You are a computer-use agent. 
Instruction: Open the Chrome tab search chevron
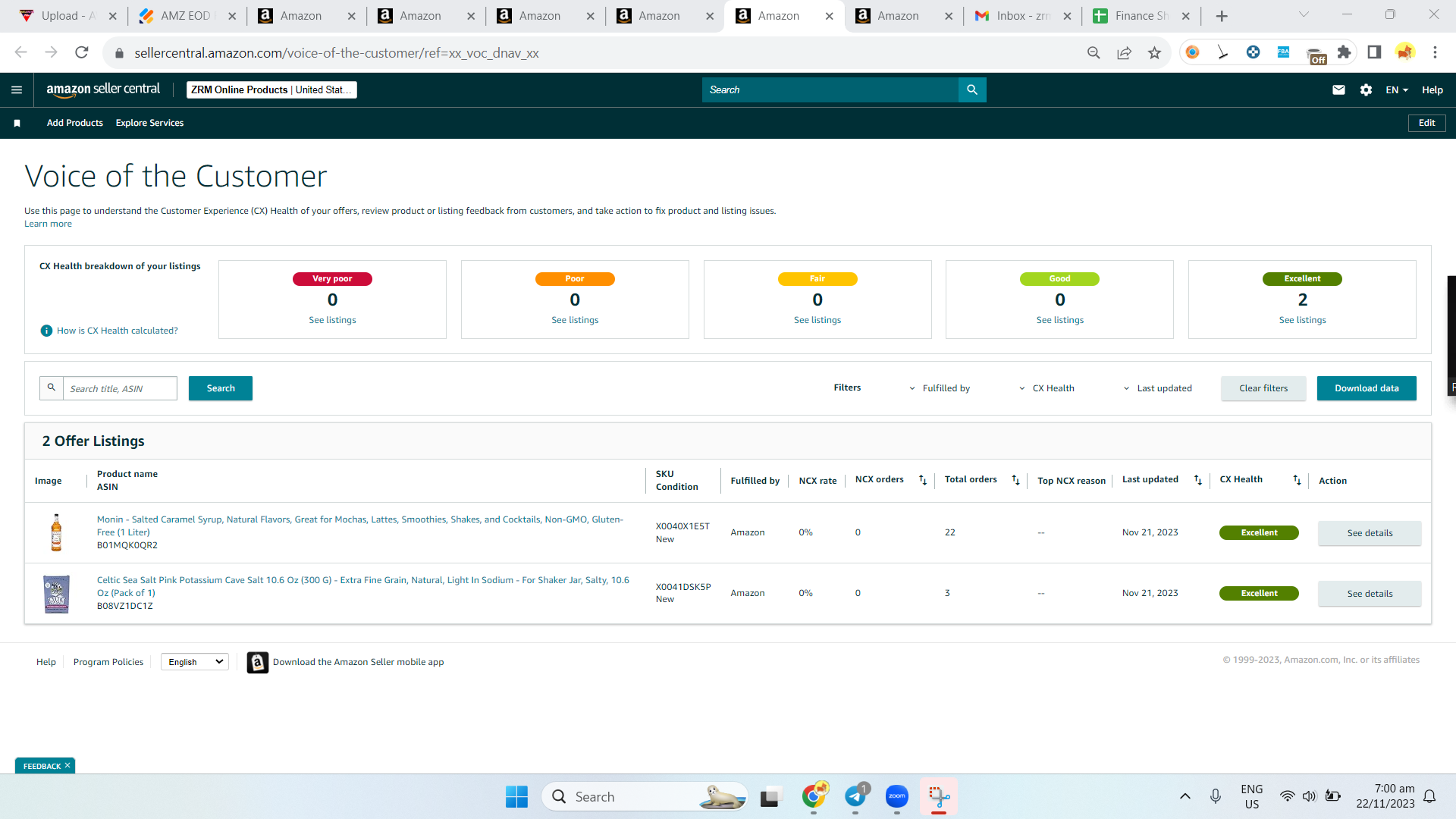click(1304, 15)
